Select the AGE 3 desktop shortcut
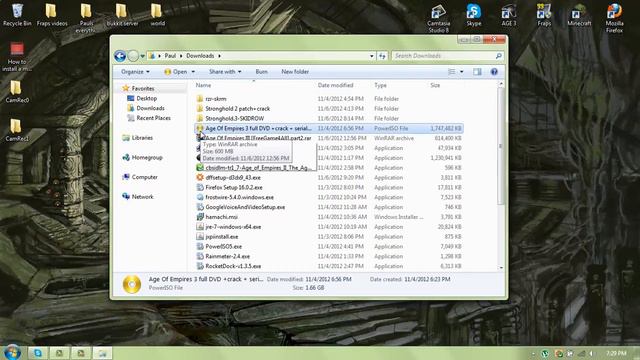The width and height of the screenshot is (640, 360). tap(509, 15)
